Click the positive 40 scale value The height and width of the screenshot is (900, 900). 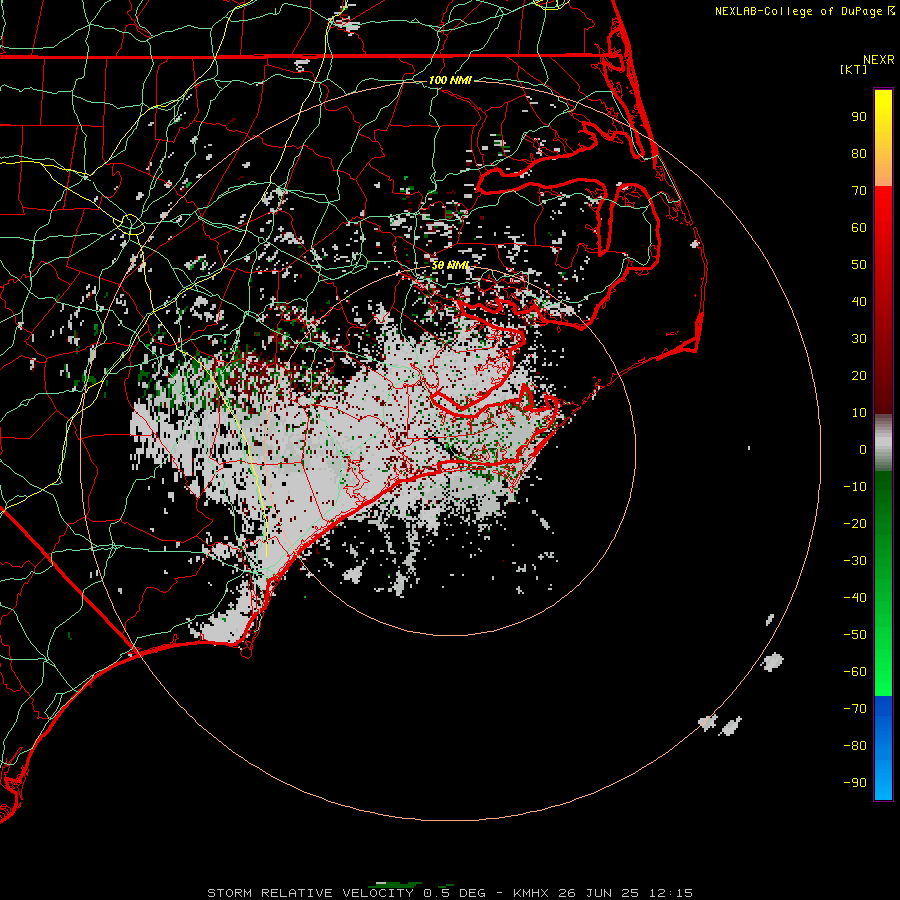859,302
